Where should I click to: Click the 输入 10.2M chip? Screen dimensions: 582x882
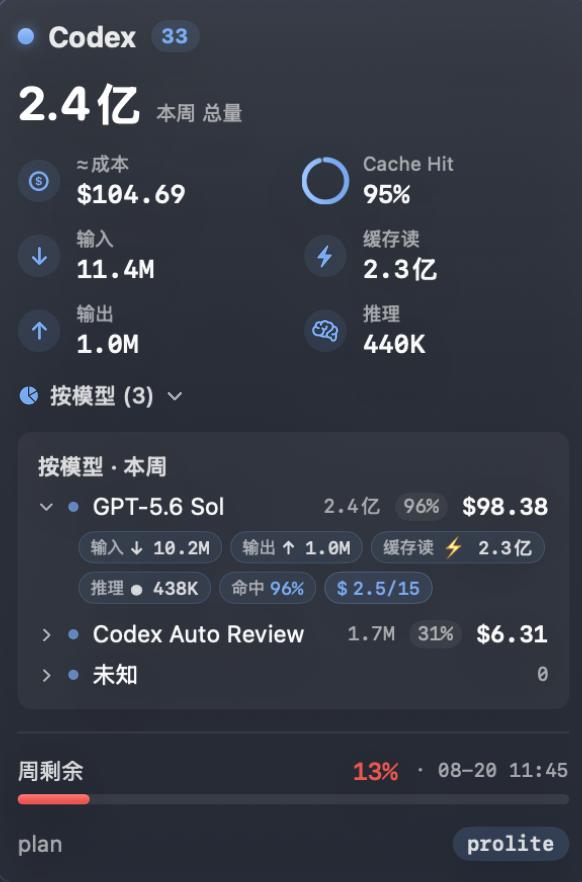[150, 547]
